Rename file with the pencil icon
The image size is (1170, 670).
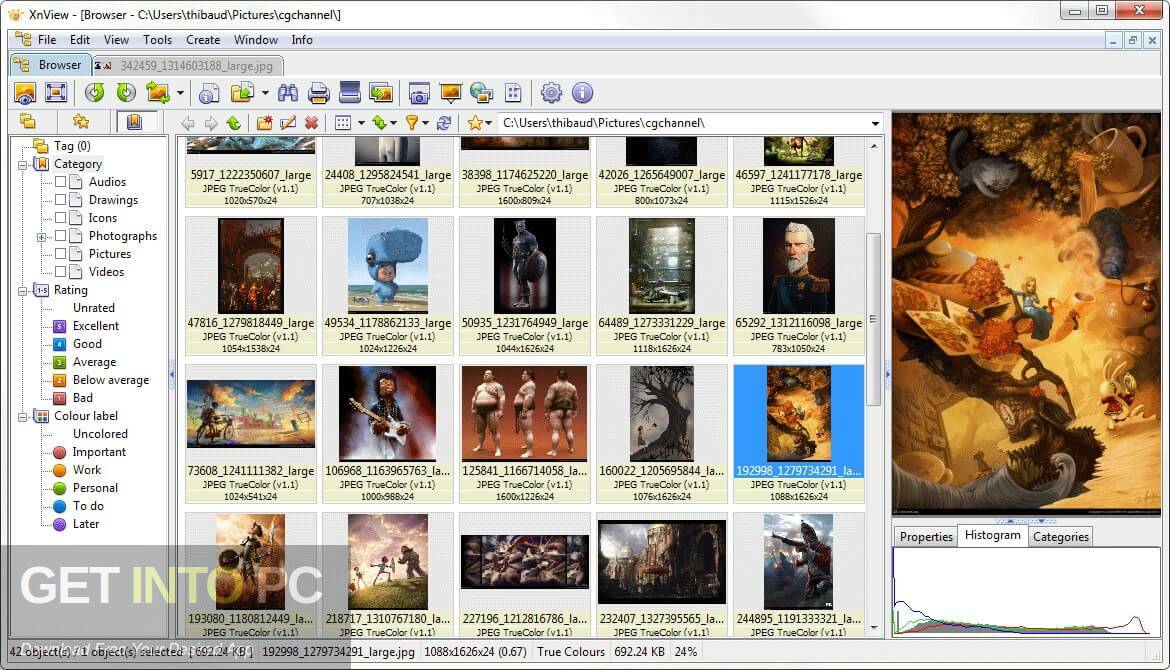tap(288, 123)
